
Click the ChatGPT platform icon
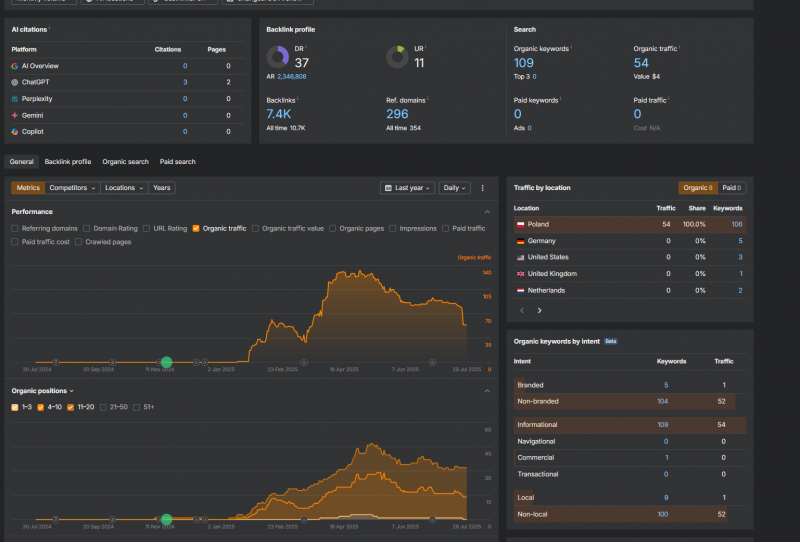(x=14, y=82)
